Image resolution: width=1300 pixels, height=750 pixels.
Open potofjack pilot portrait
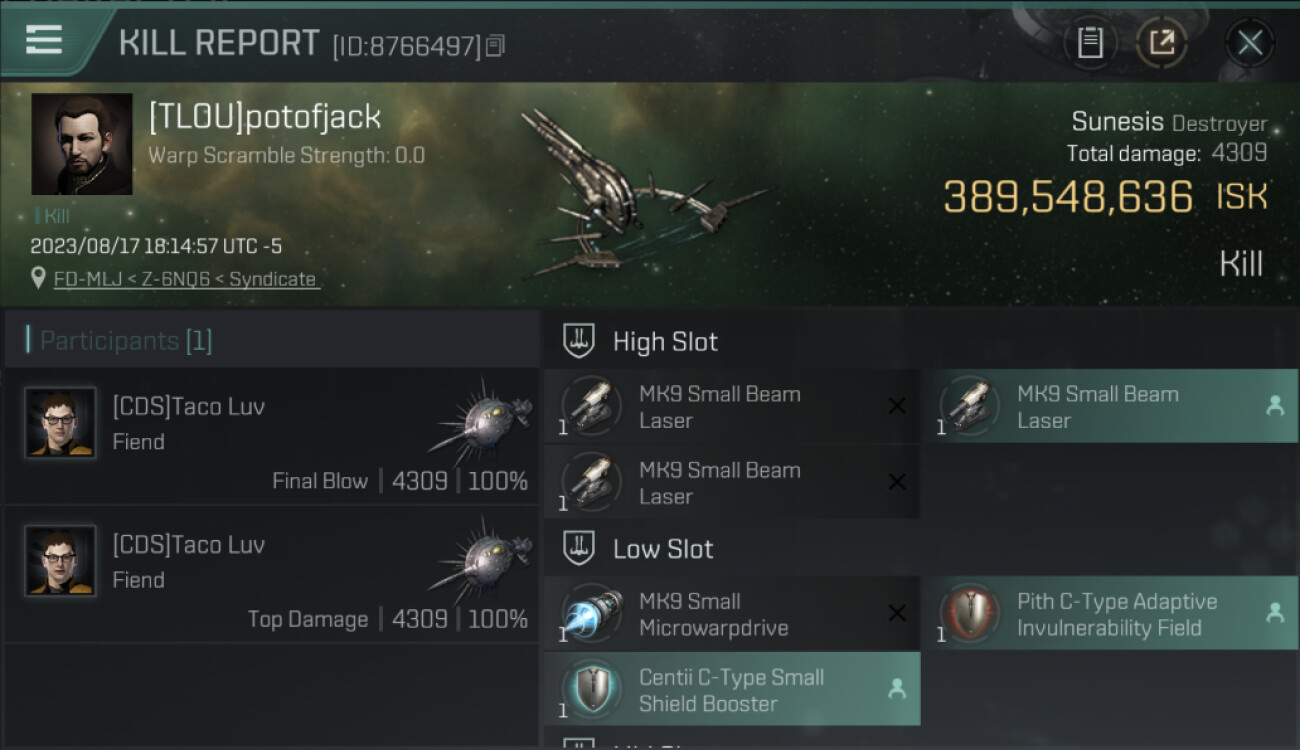tap(82, 144)
